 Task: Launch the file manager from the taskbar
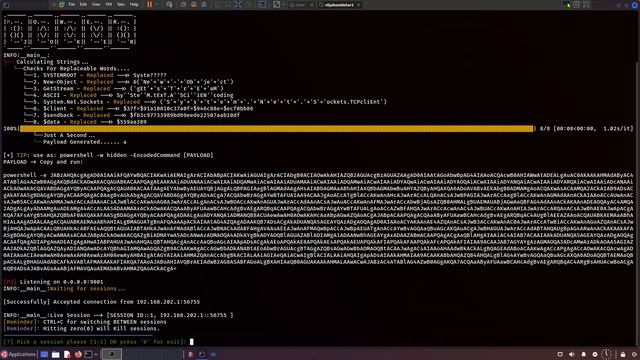coord(56,354)
